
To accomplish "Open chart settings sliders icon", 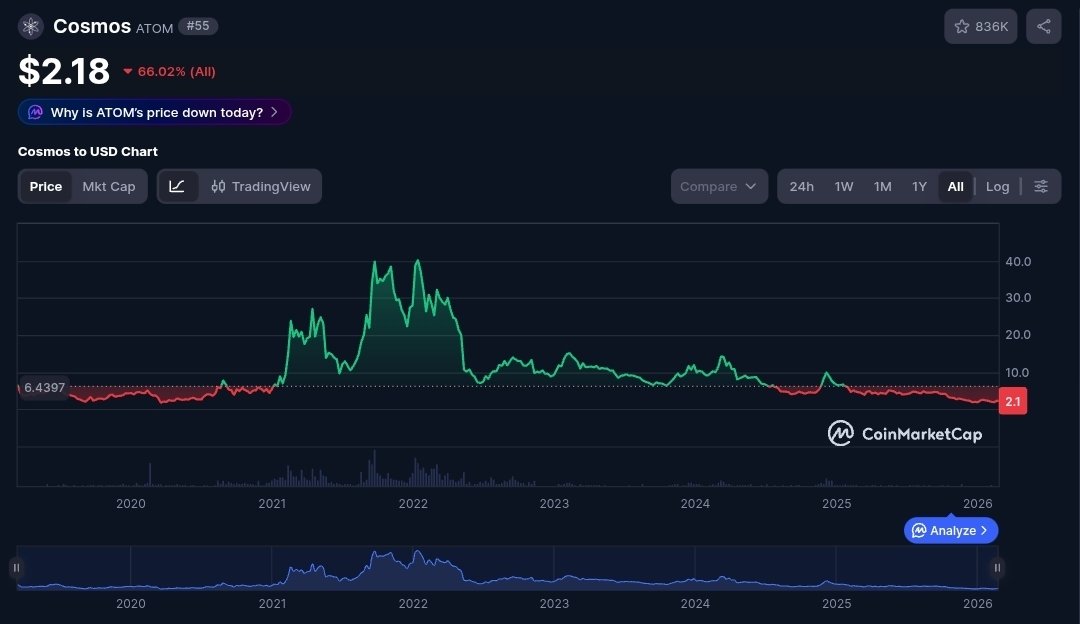I will [1041, 187].
